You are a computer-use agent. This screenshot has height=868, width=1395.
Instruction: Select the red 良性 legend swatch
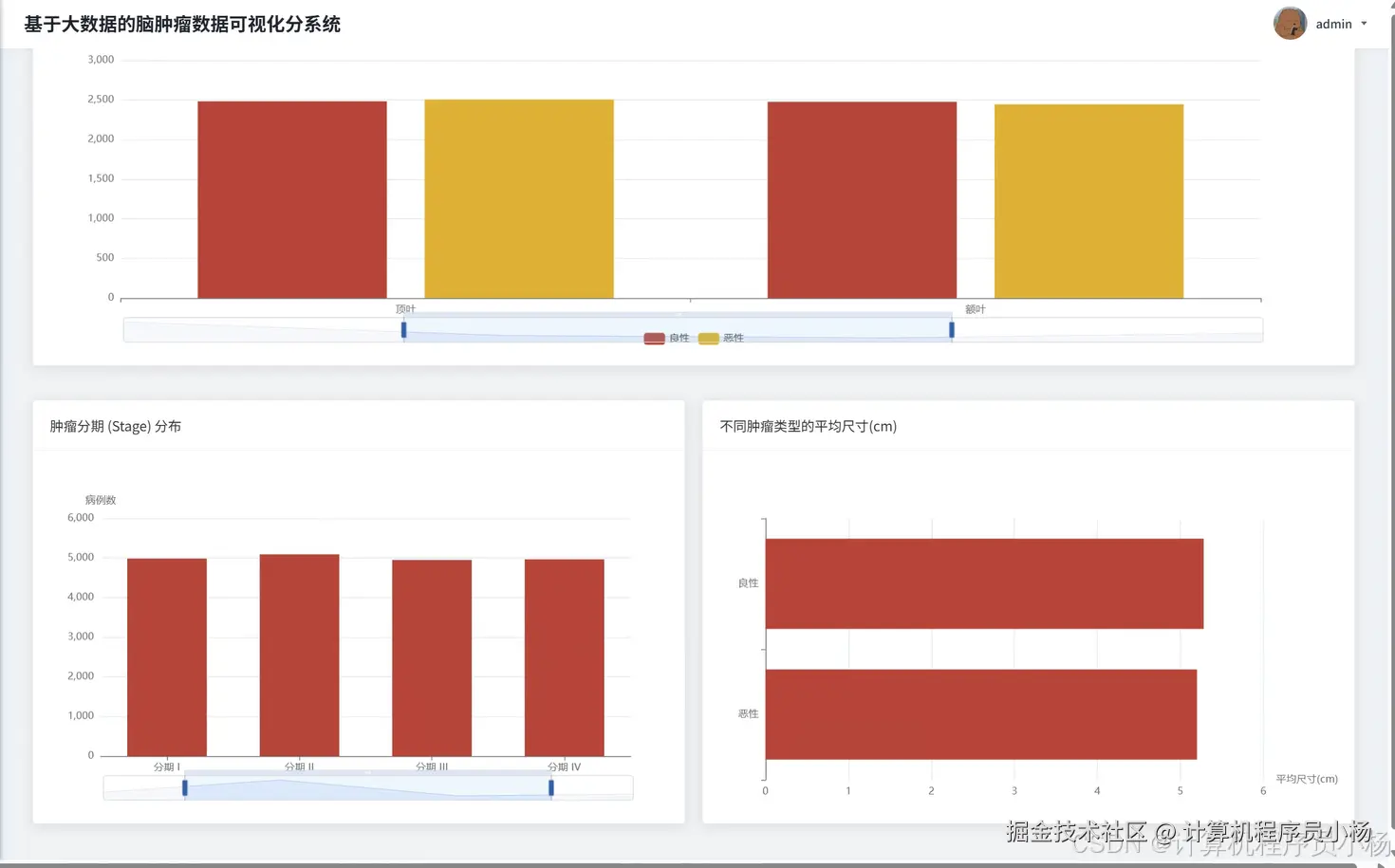(654, 338)
